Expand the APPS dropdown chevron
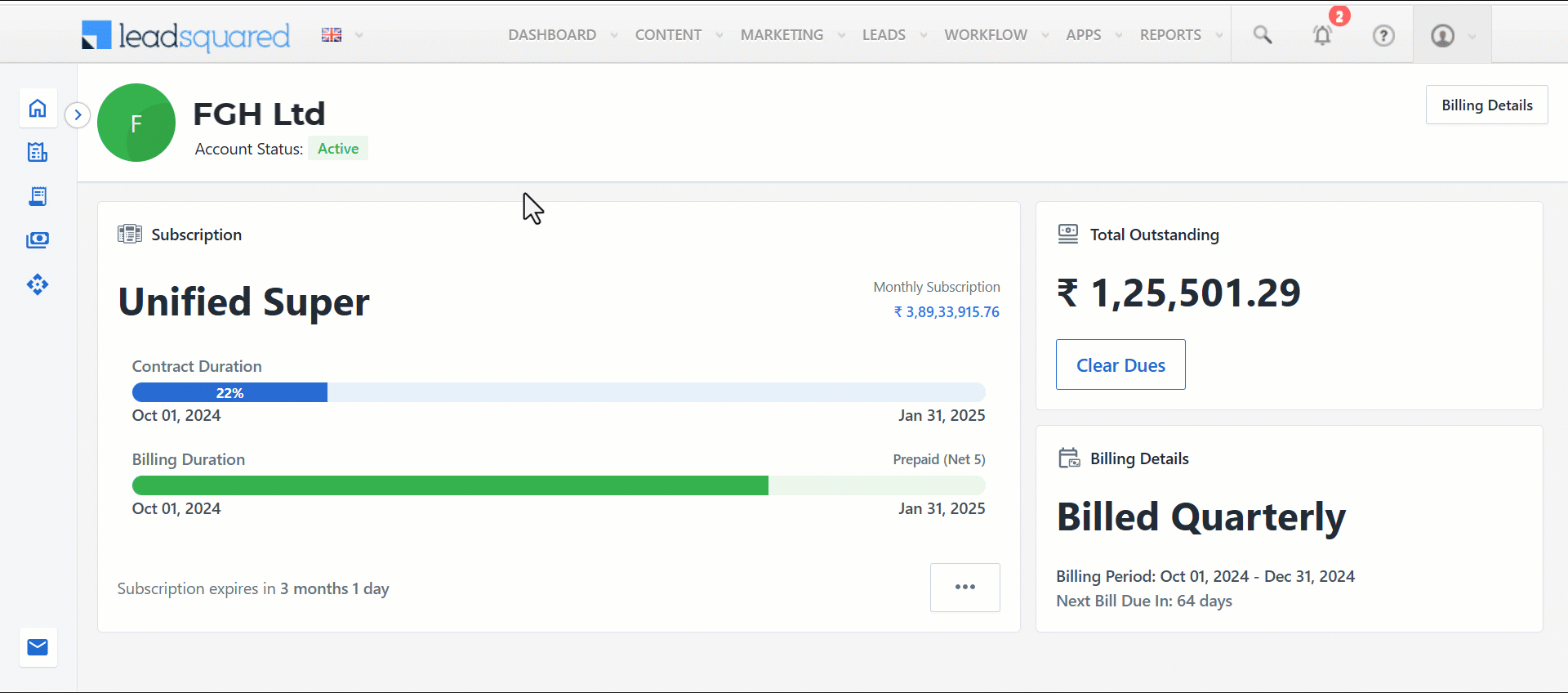Image resolution: width=1568 pixels, height=693 pixels. pyautogui.click(x=1119, y=35)
